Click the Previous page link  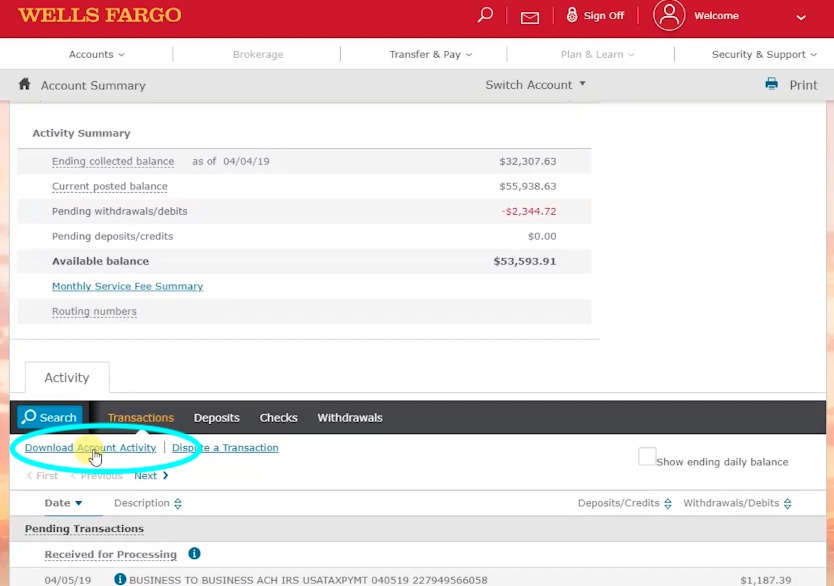point(96,475)
